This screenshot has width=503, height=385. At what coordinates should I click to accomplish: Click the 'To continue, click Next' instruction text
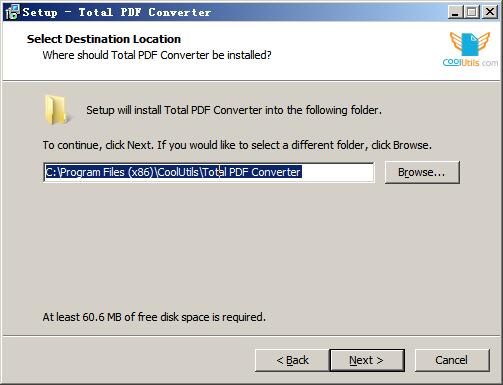tap(237, 145)
